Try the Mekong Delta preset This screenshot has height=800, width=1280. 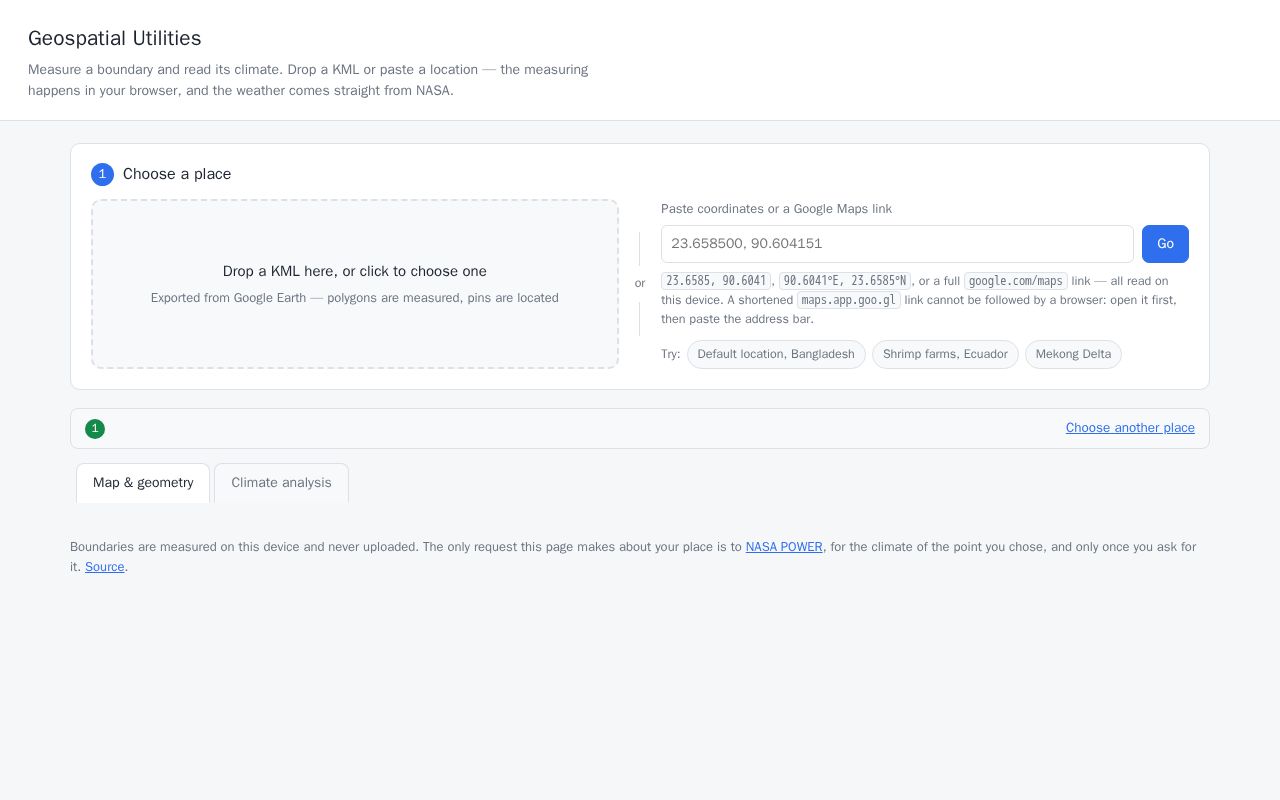[x=1073, y=354]
